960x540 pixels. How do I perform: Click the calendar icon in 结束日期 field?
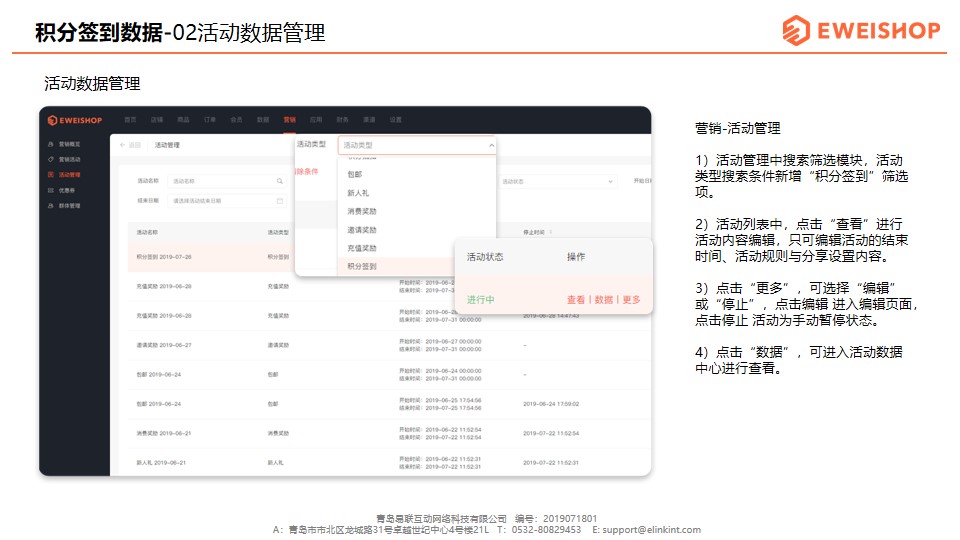(280, 201)
